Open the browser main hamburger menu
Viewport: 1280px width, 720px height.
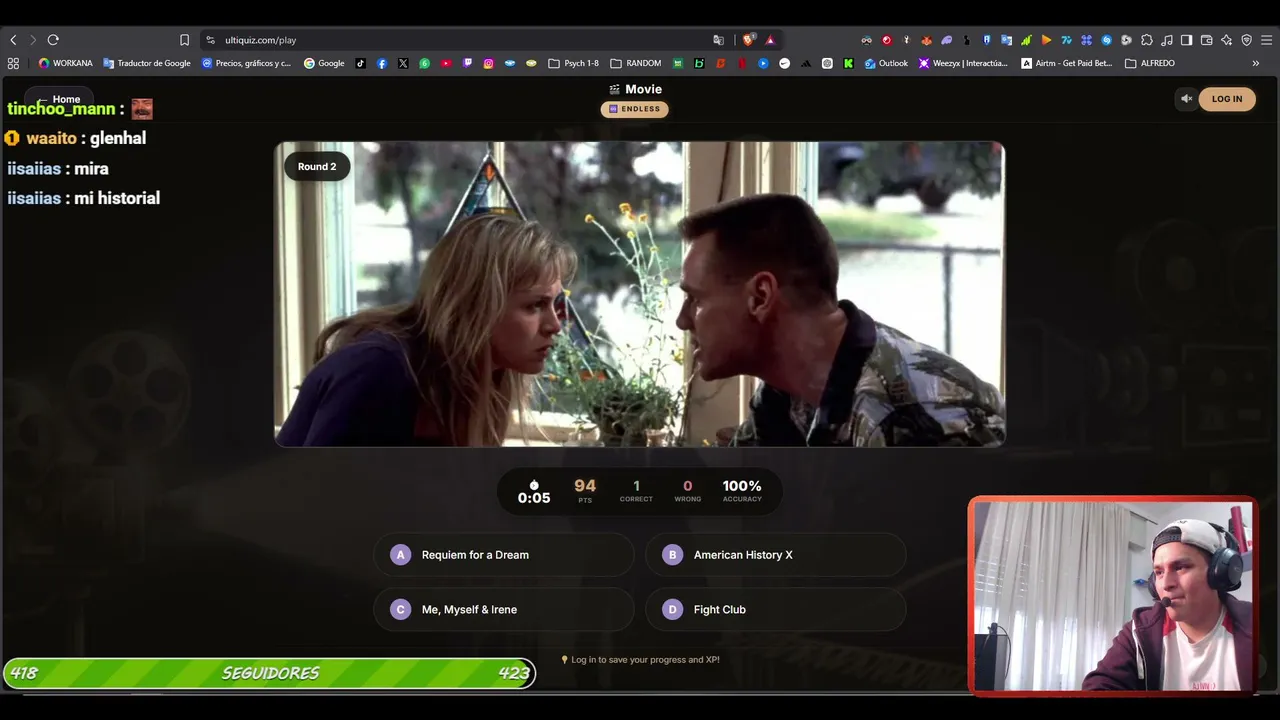(1266, 40)
